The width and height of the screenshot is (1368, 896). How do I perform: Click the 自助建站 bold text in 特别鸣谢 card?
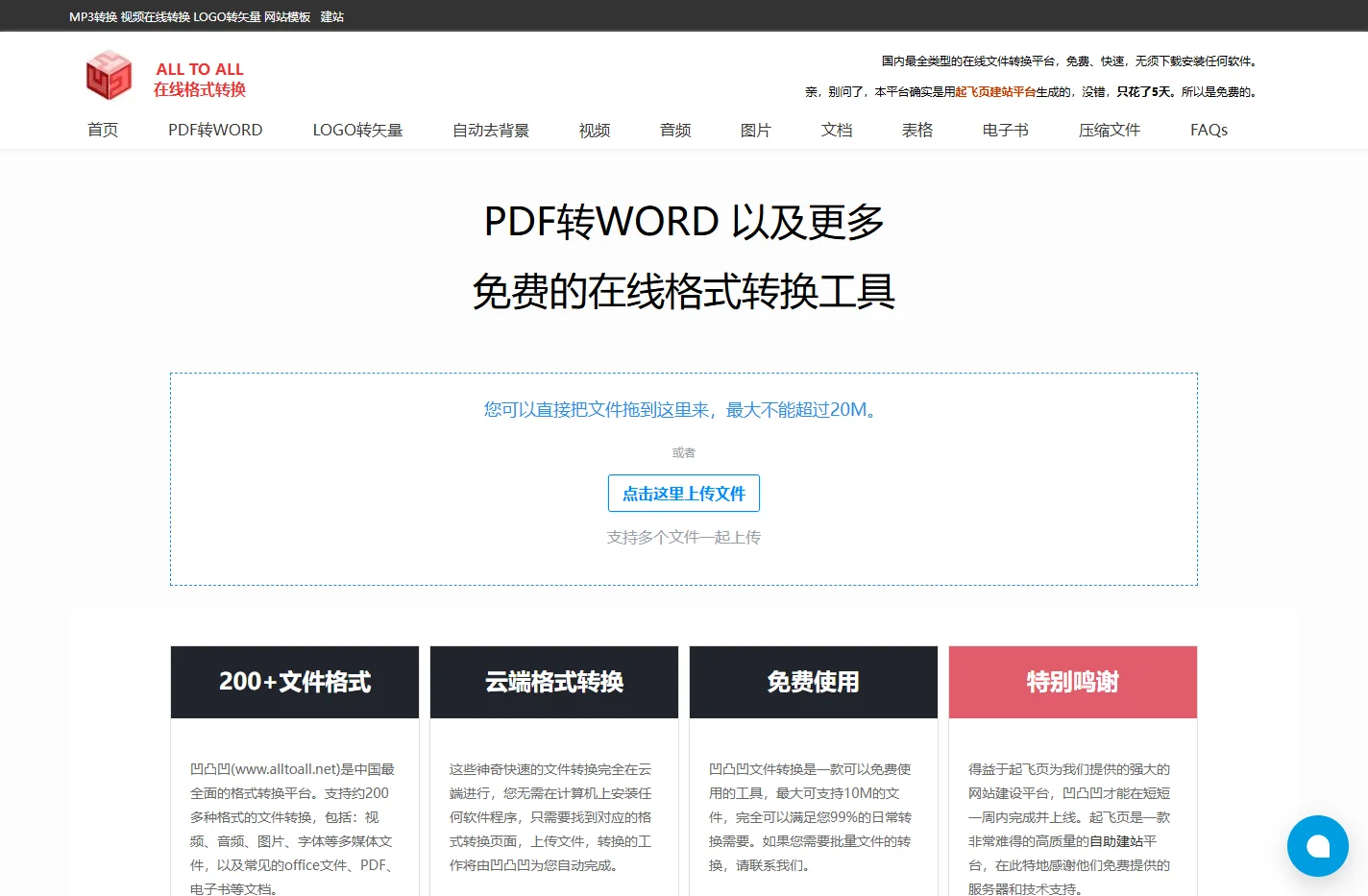[x=1116, y=841]
